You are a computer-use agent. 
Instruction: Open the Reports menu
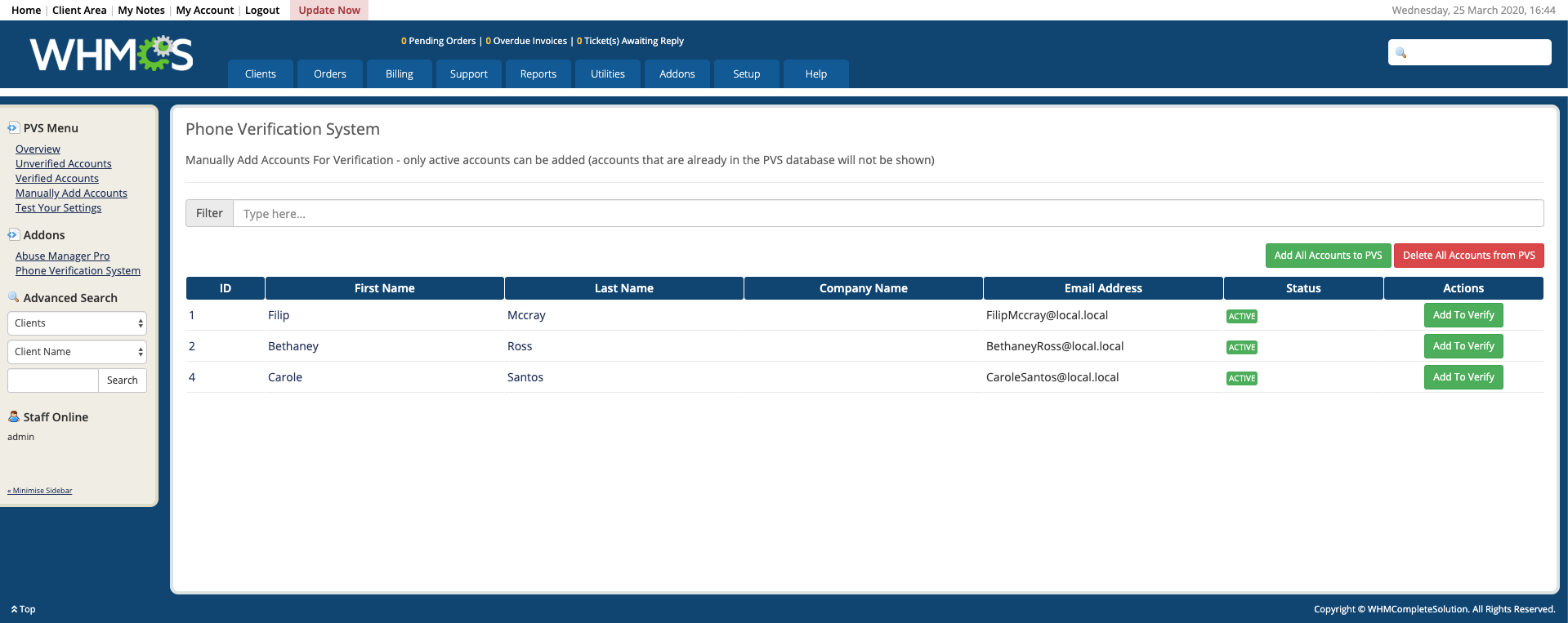(538, 73)
